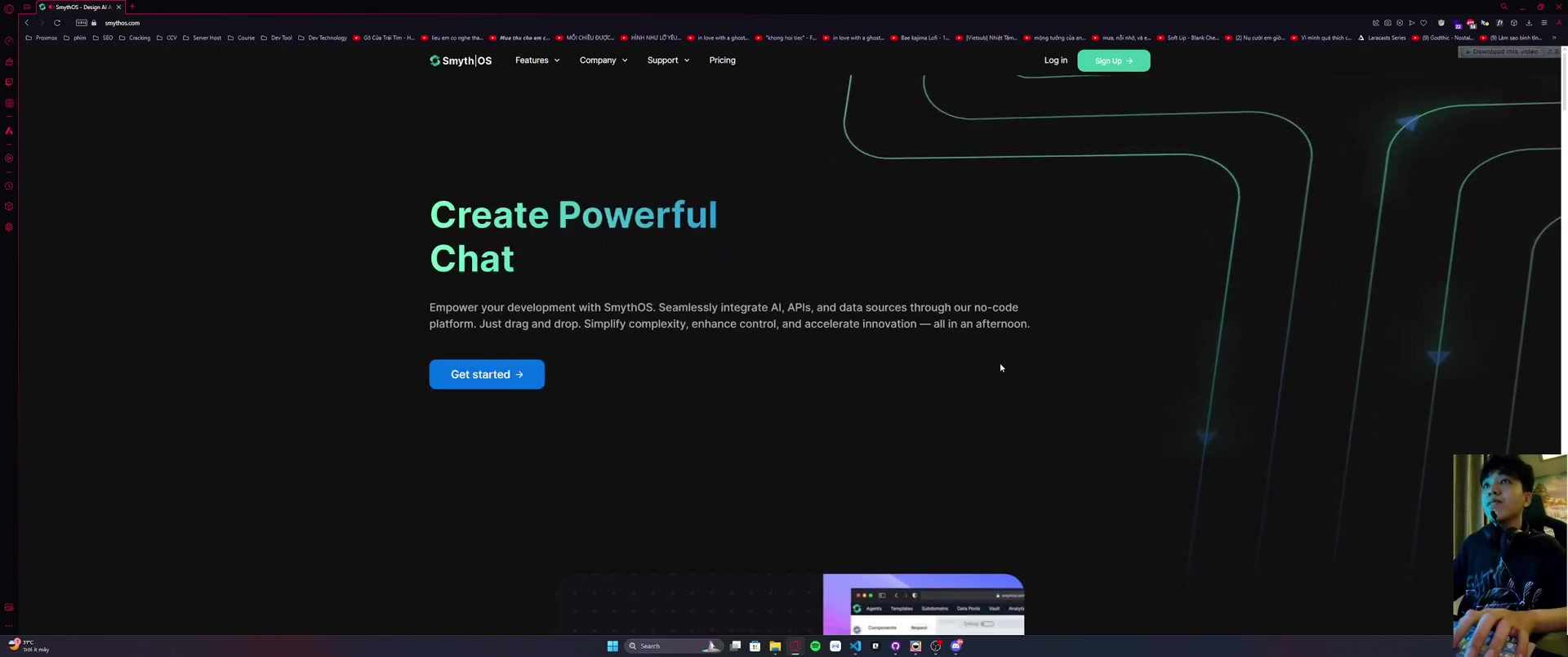Reload the current page

click(x=57, y=23)
